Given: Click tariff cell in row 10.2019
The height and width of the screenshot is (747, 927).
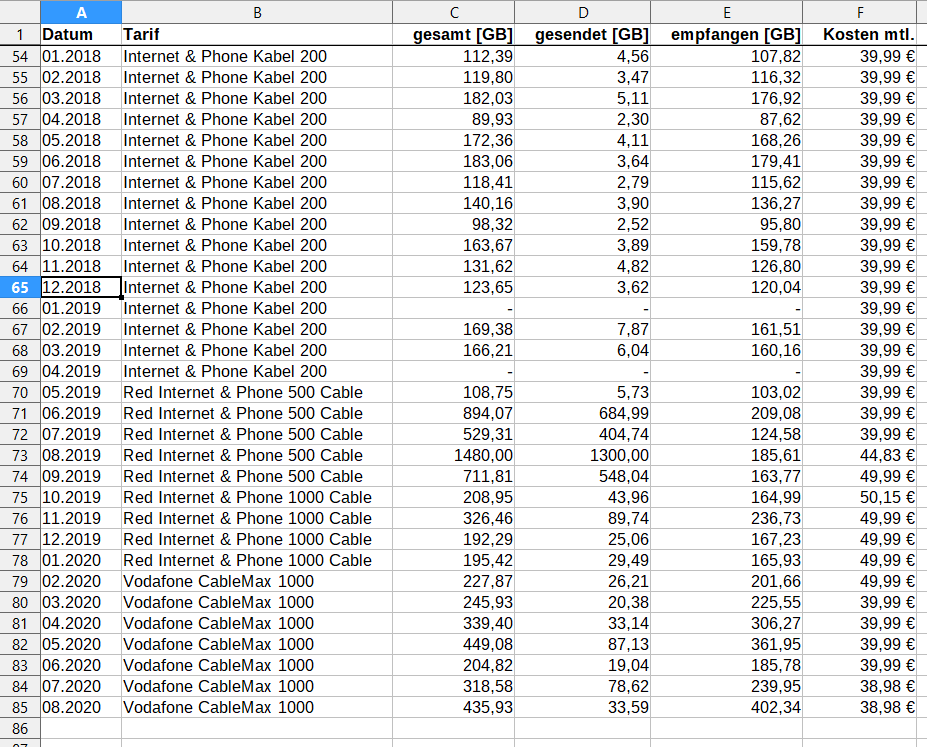Looking at the screenshot, I should click(x=257, y=497).
